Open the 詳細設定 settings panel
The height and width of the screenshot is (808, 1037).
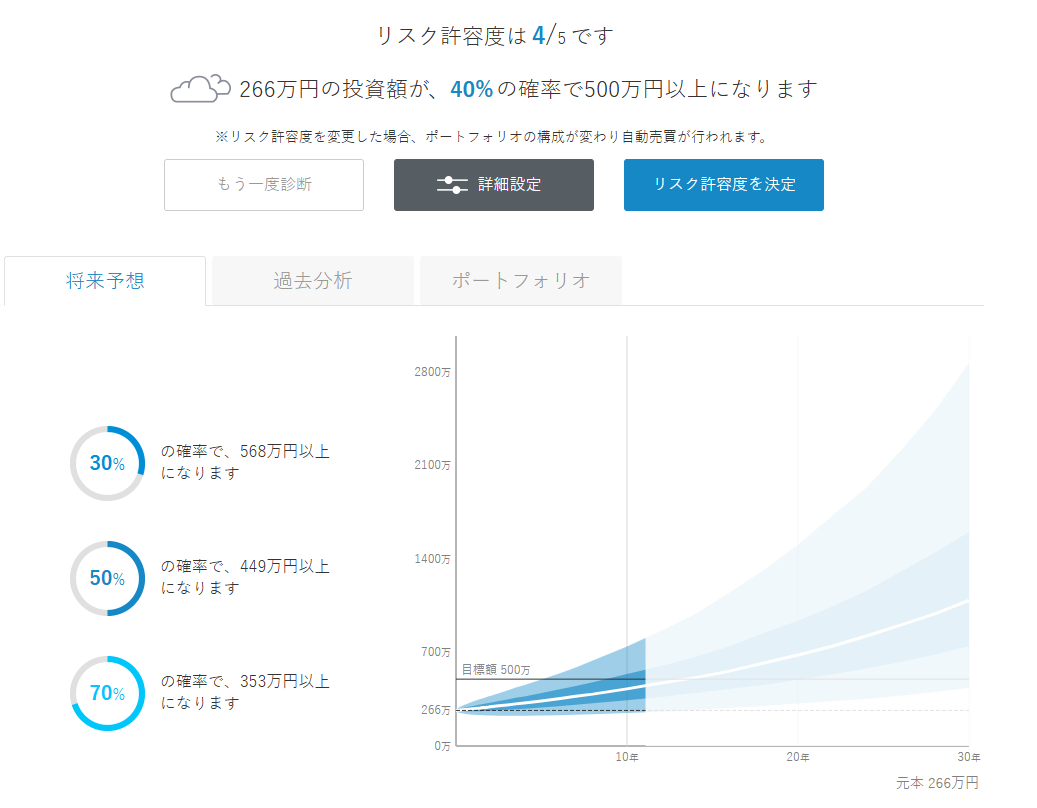[x=493, y=185]
